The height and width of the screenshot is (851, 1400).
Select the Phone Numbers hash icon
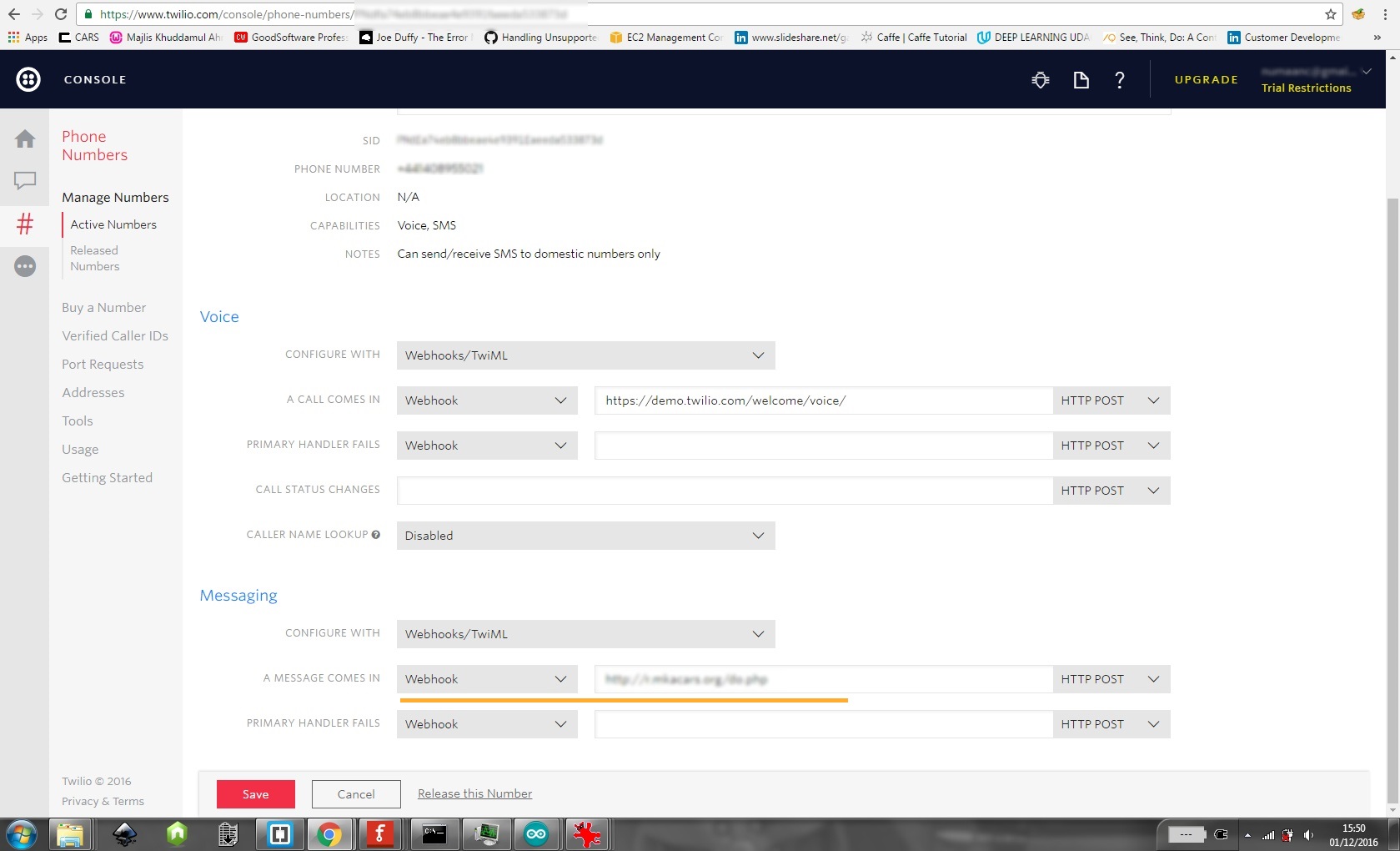(25, 224)
